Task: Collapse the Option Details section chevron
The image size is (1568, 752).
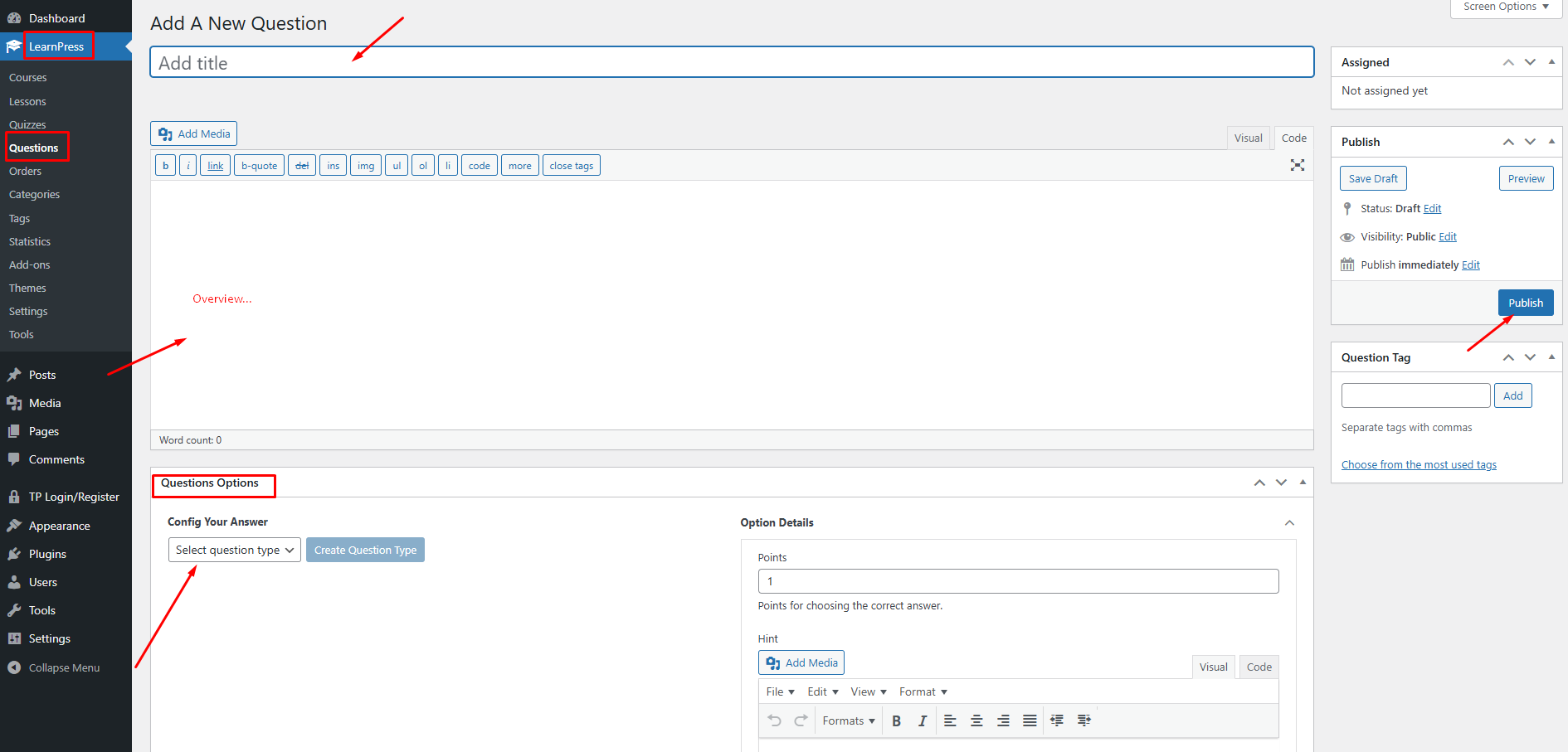Action: click(x=1289, y=522)
